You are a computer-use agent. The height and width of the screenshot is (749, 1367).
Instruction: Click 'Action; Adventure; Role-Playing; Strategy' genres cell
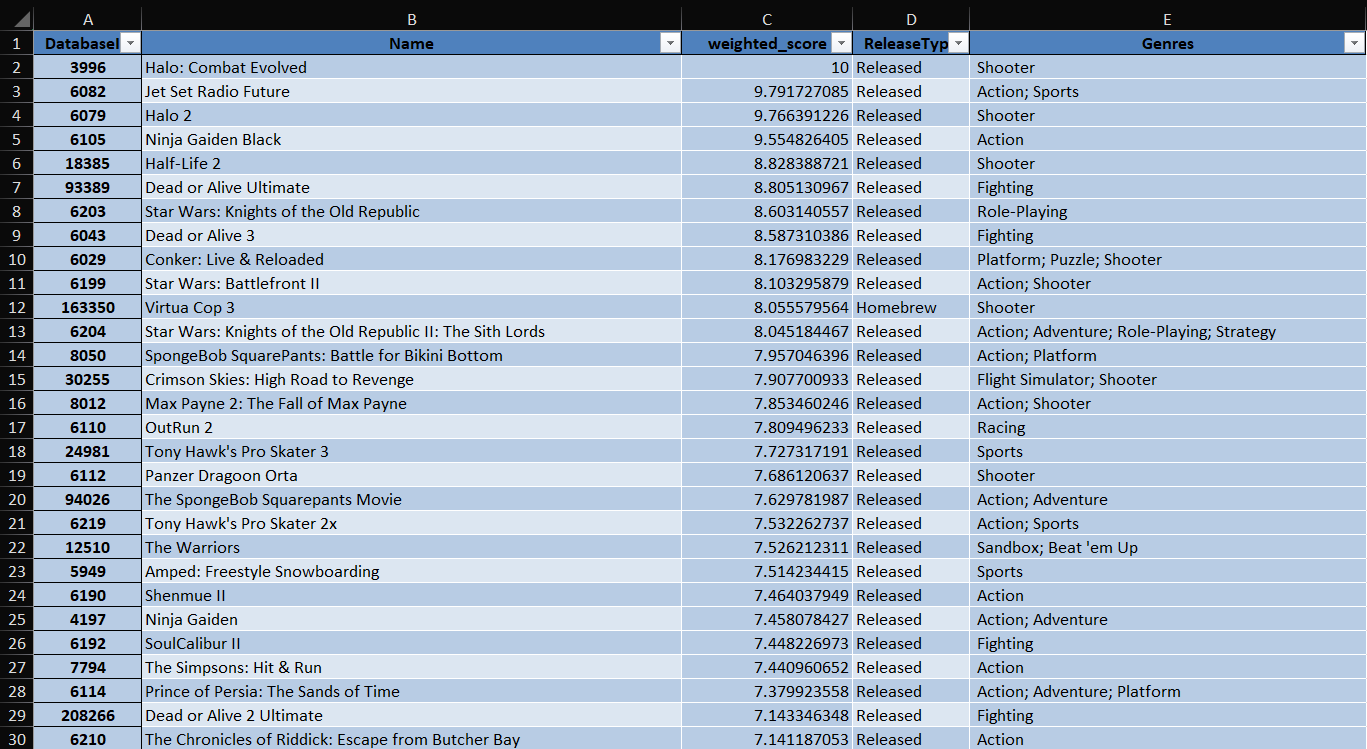1167,331
